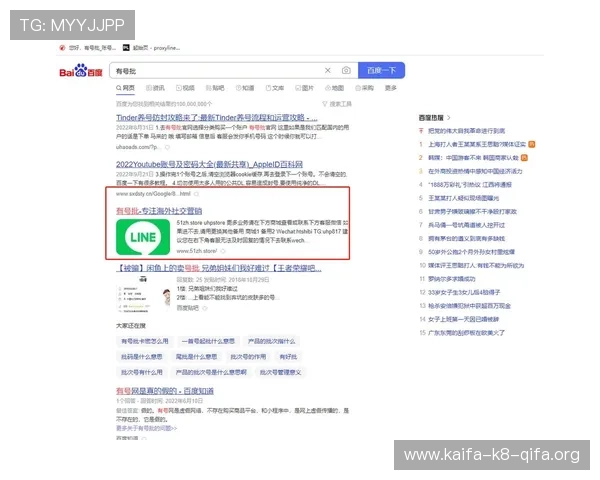The height and width of the screenshot is (480, 600).
Task: Select related search 批次号有什么用
Action: [142, 372]
